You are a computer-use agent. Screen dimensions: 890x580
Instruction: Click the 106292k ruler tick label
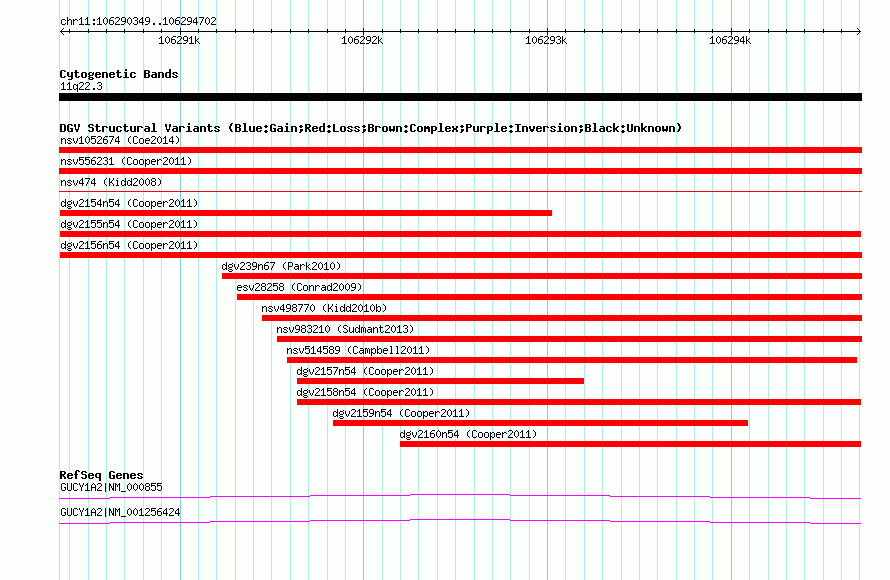(x=362, y=40)
